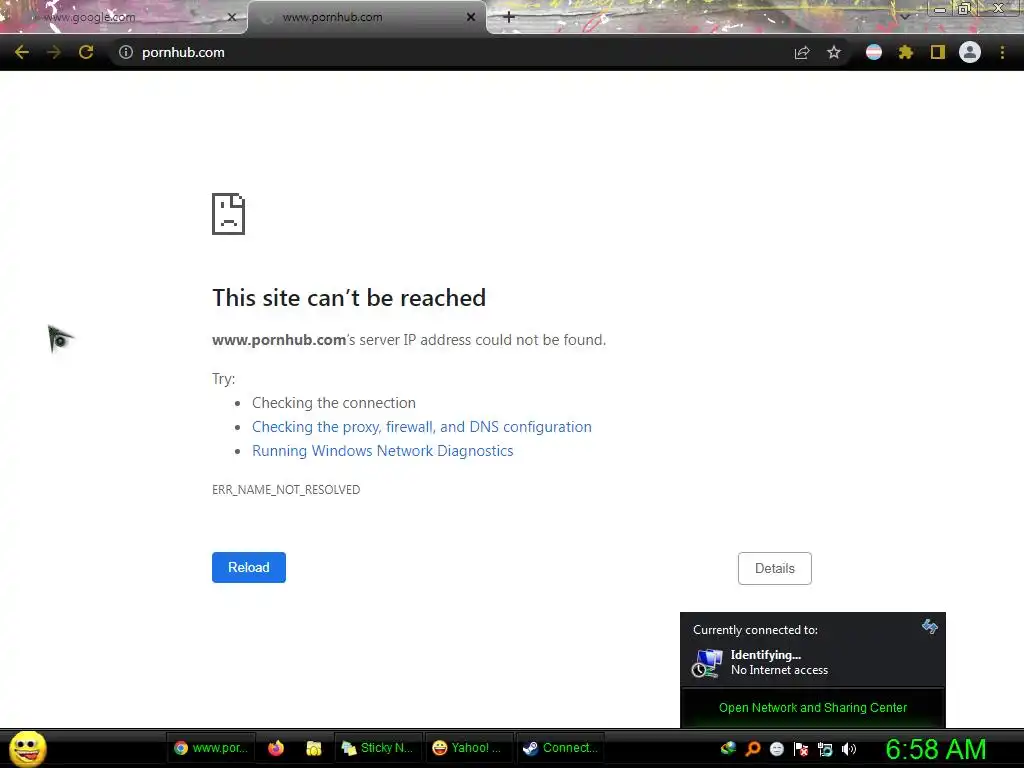
Task: Open the striped flag extension icon
Action: [x=874, y=52]
